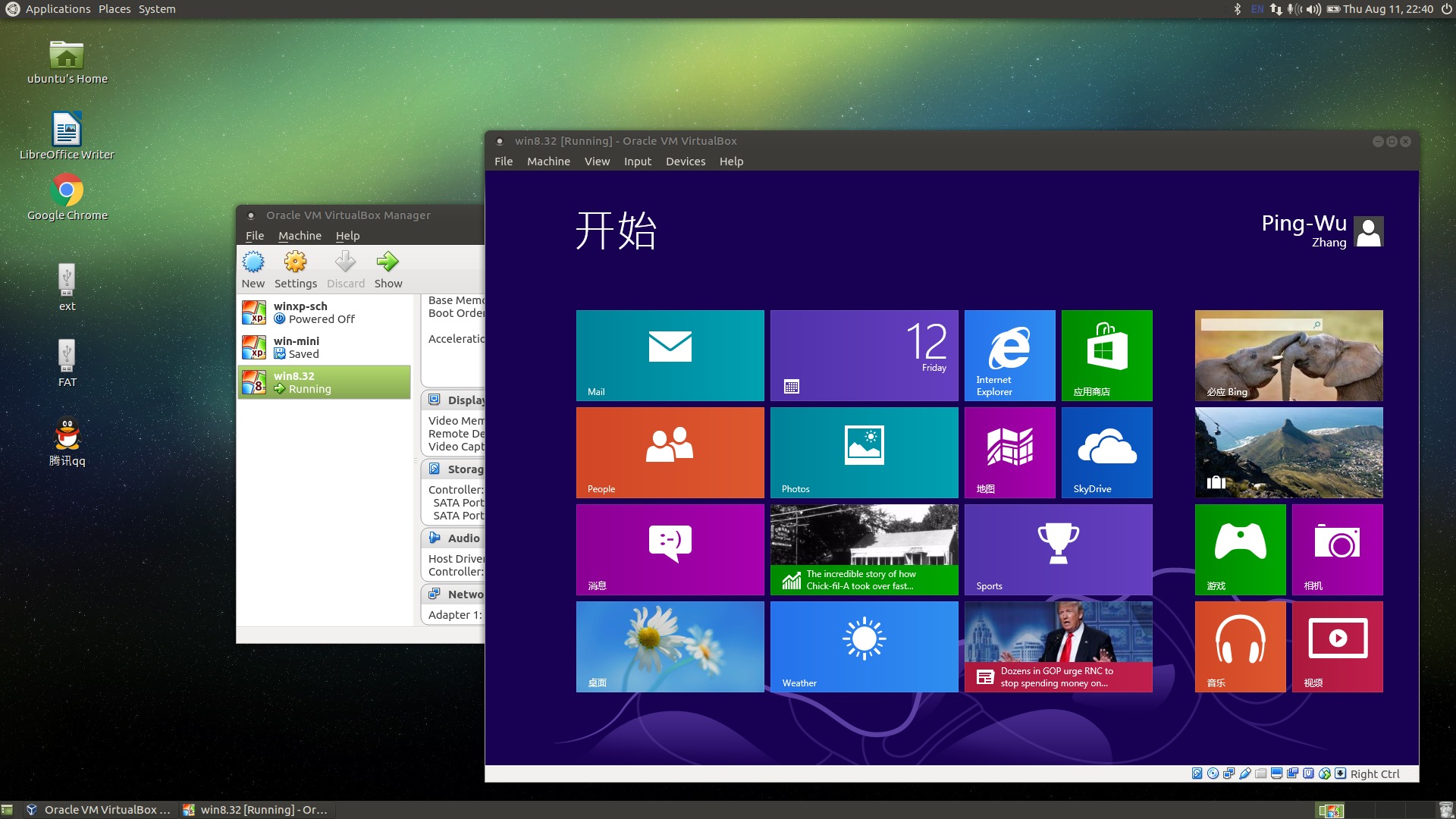
Task: Open Settings gear in VirtualBox Manager toolbar
Action: coord(295,262)
